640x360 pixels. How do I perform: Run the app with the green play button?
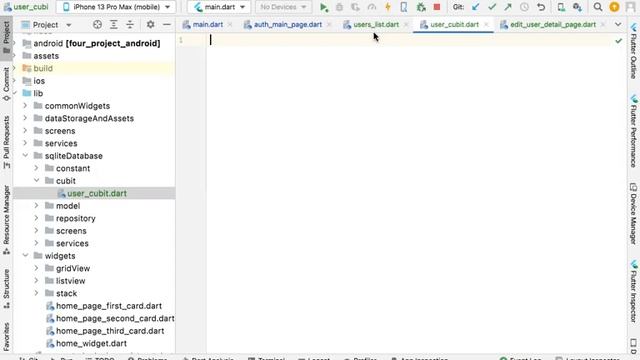(x=324, y=7)
